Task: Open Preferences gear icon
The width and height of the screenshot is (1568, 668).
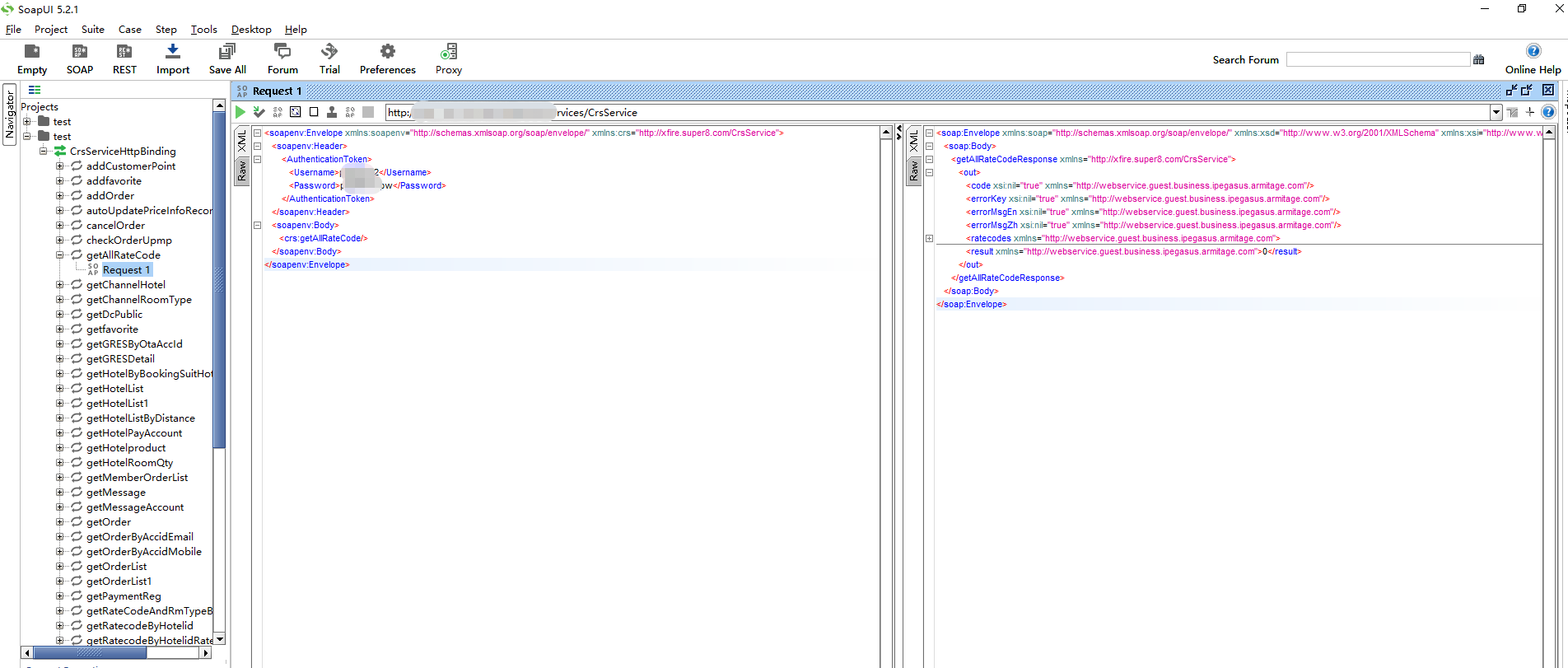Action: 387,52
